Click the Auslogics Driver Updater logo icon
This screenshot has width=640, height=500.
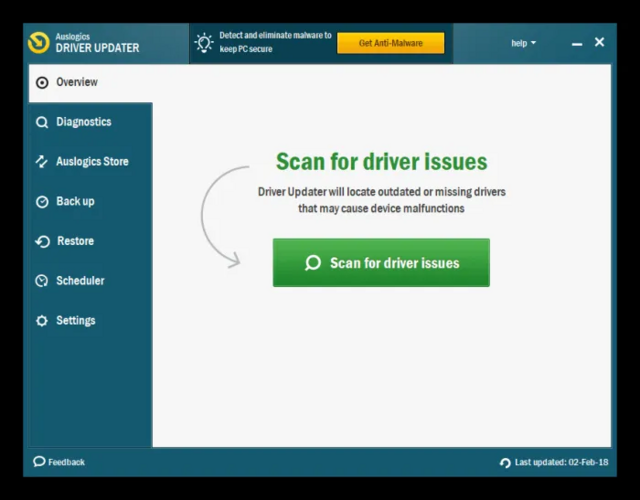click(39, 42)
